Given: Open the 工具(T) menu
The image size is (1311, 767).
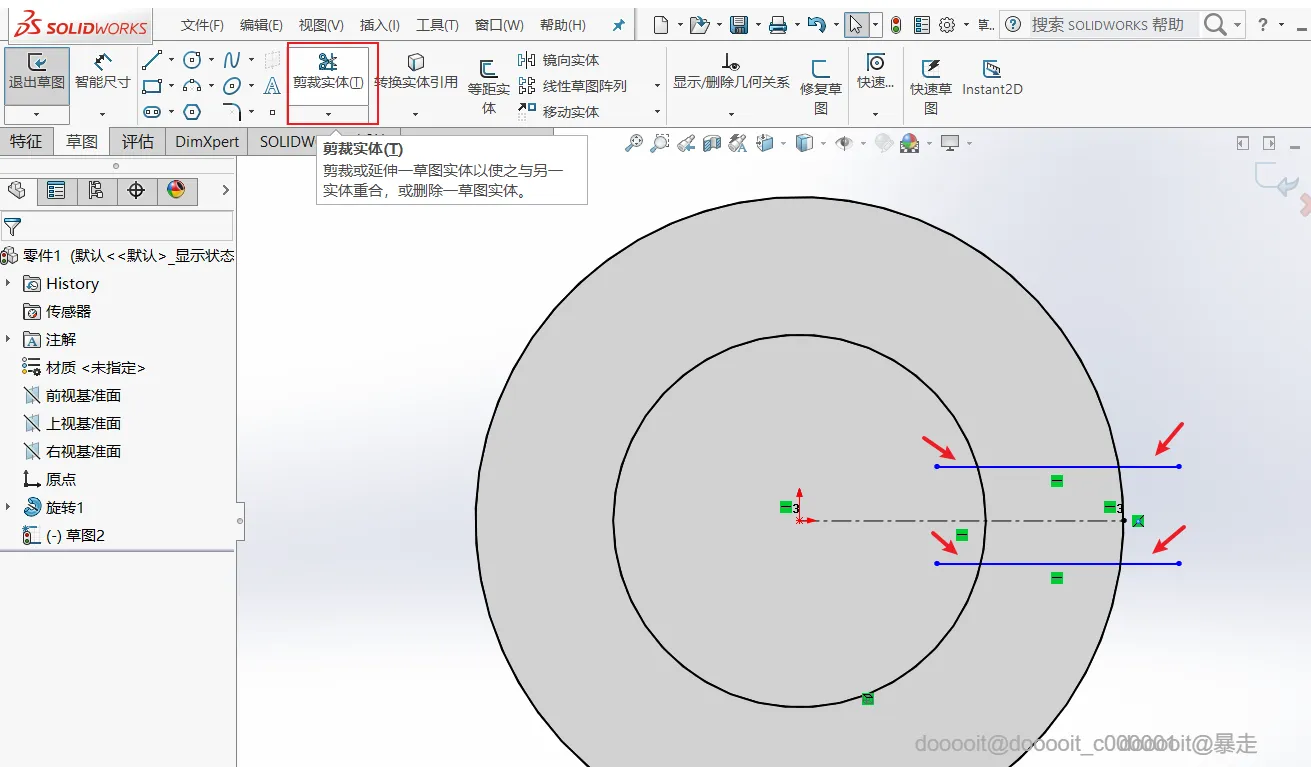Looking at the screenshot, I should click(x=437, y=25).
